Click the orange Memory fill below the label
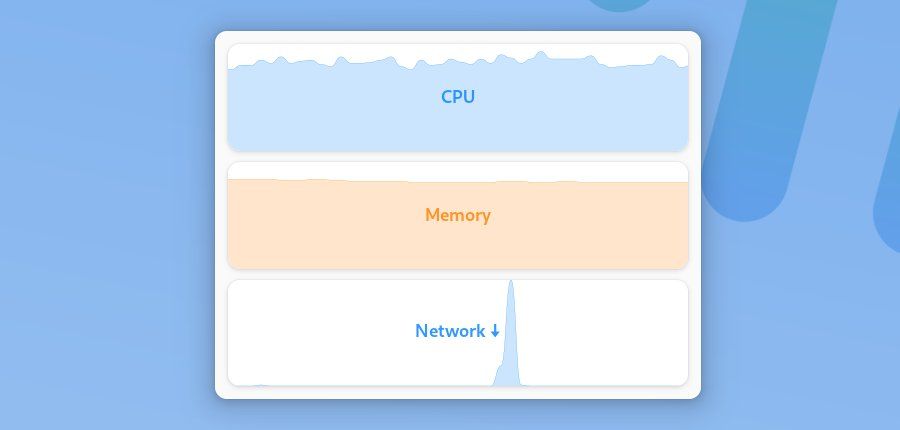The image size is (900, 430). [x=458, y=245]
